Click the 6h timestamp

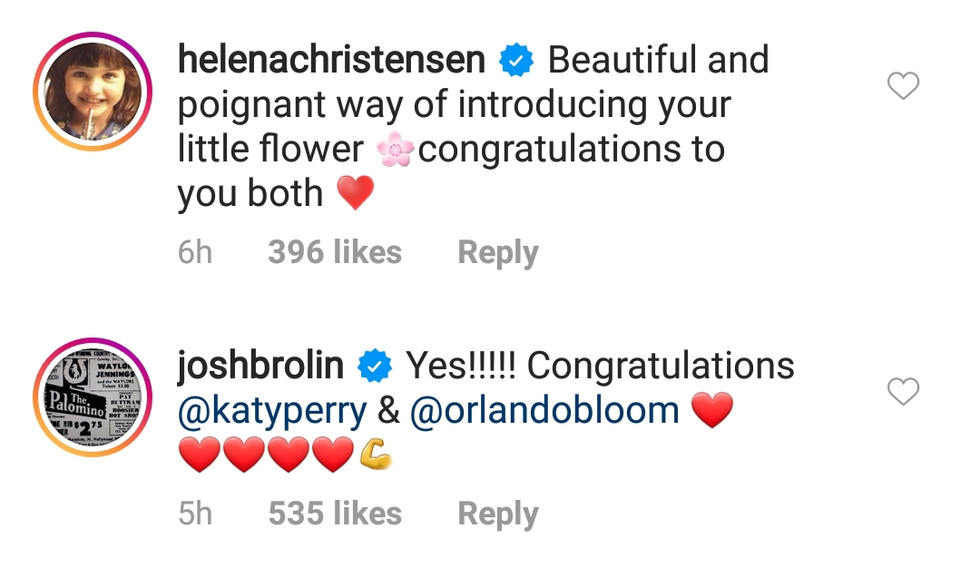point(195,253)
